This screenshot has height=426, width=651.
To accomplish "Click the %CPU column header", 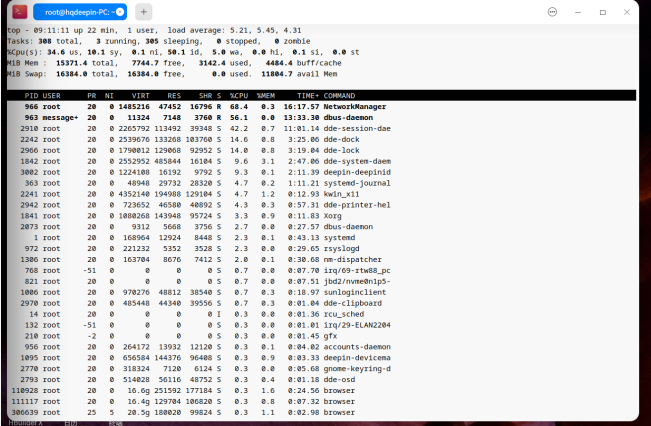I will pos(239,95).
